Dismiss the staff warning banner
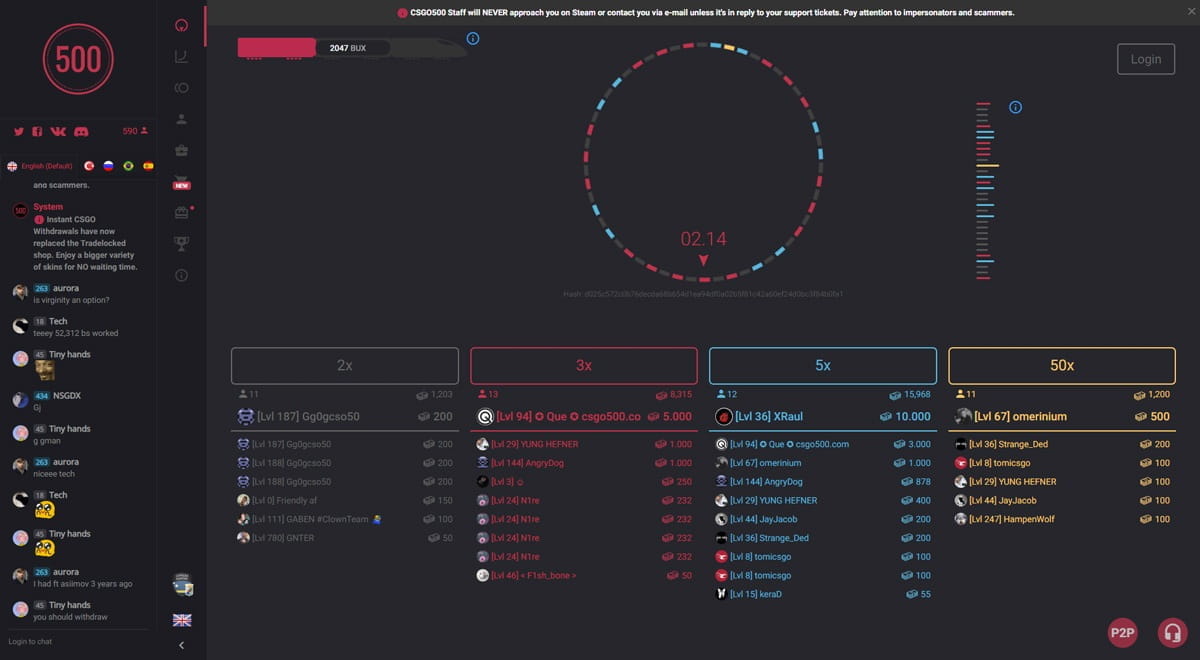Viewport: 1200px width, 660px height. pos(1190,12)
